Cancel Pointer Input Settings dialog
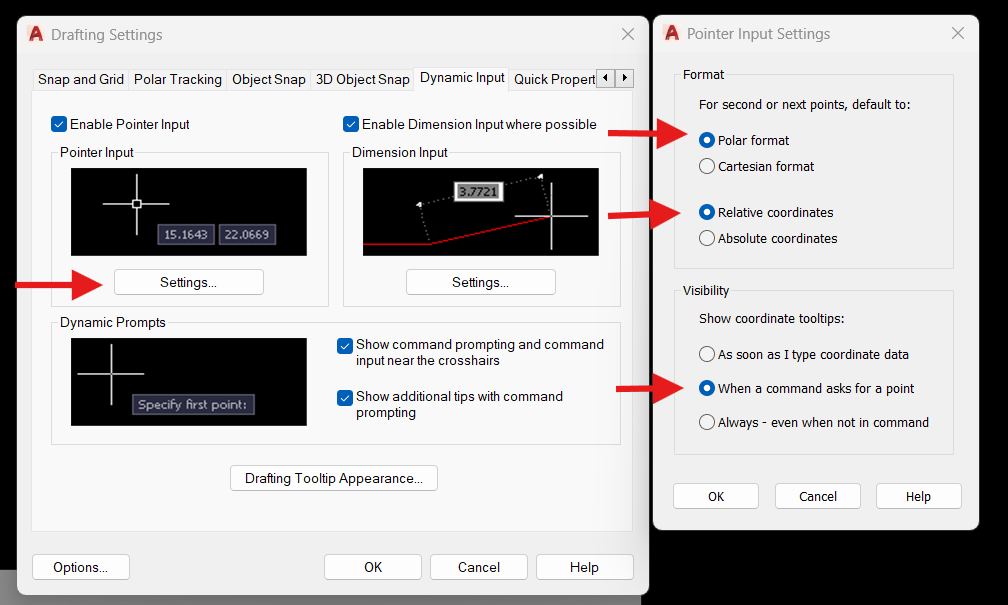 pos(818,496)
